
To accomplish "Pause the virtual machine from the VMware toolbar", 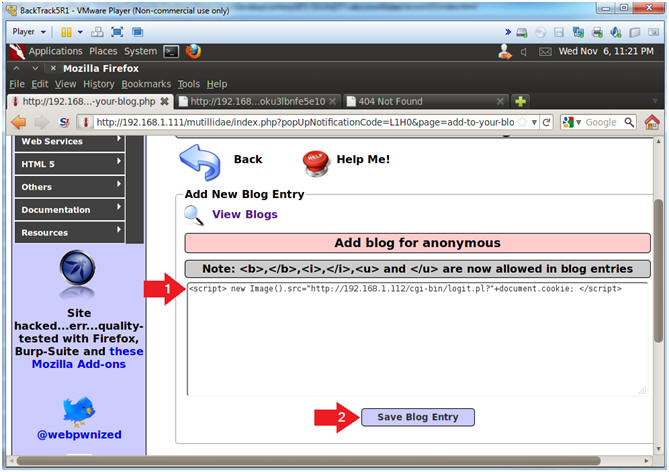I will coord(66,32).
